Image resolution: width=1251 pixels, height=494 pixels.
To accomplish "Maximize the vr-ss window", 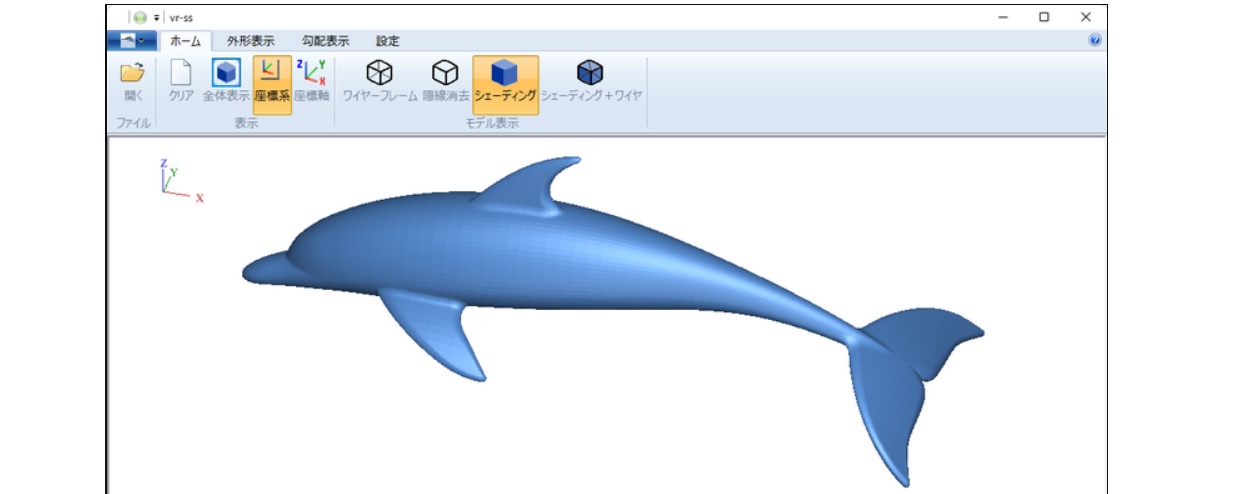I will 1044,17.
